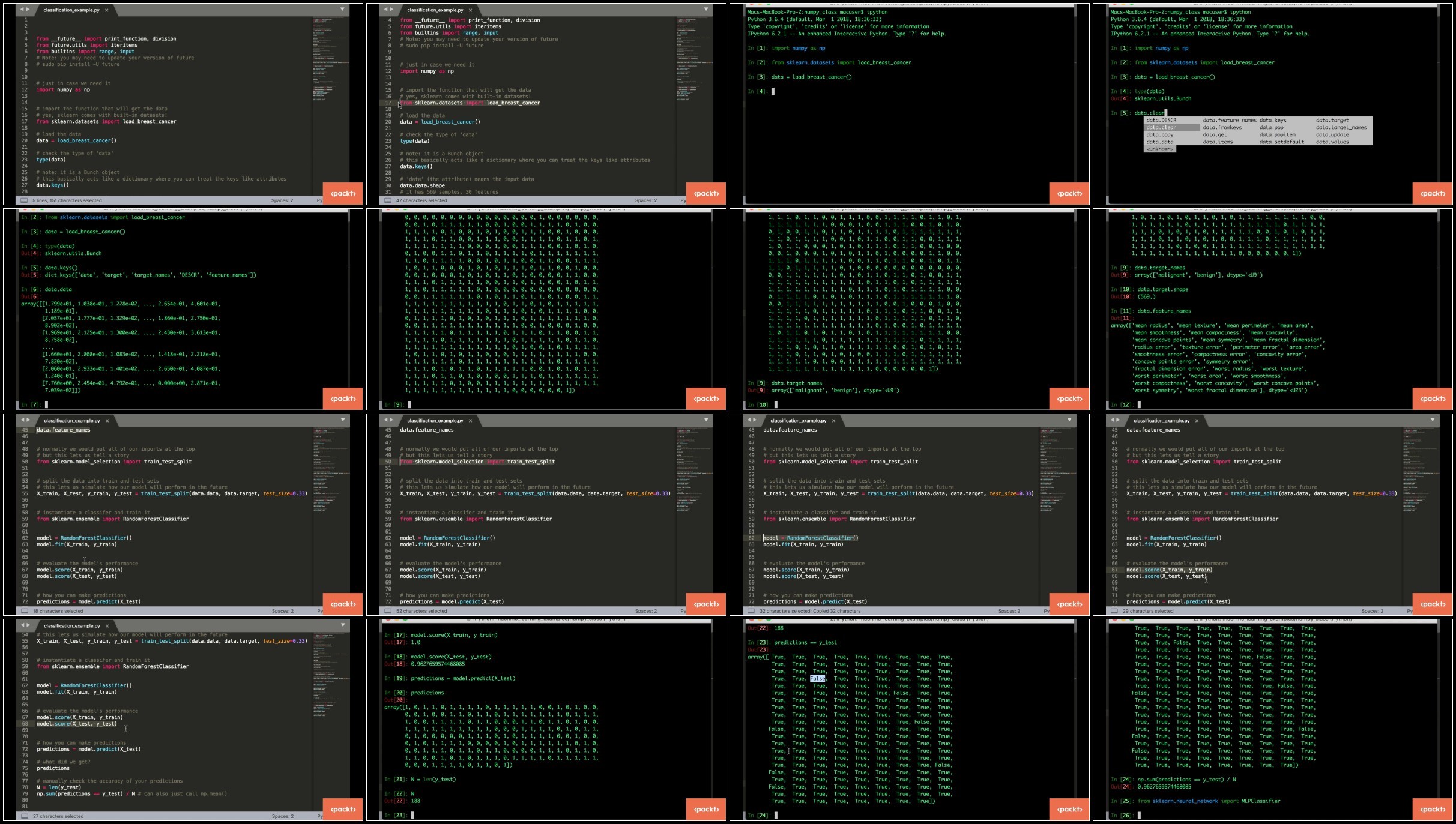Click status icon beside "32 characters selected; Copied 32 characters"
The height and width of the screenshot is (824, 1456).
pos(751,611)
